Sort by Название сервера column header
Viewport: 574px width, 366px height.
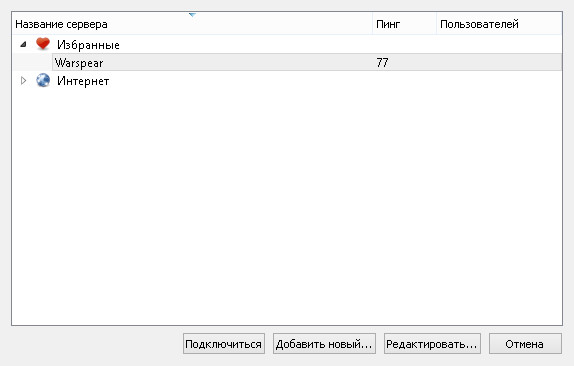[193, 24]
